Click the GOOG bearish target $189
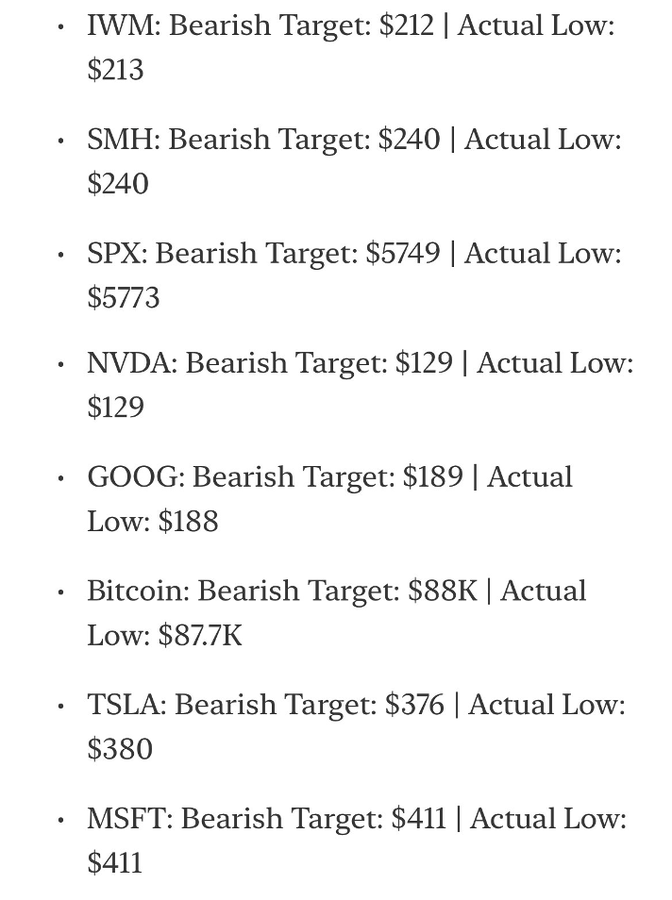The height and width of the screenshot is (900, 672). [433, 476]
